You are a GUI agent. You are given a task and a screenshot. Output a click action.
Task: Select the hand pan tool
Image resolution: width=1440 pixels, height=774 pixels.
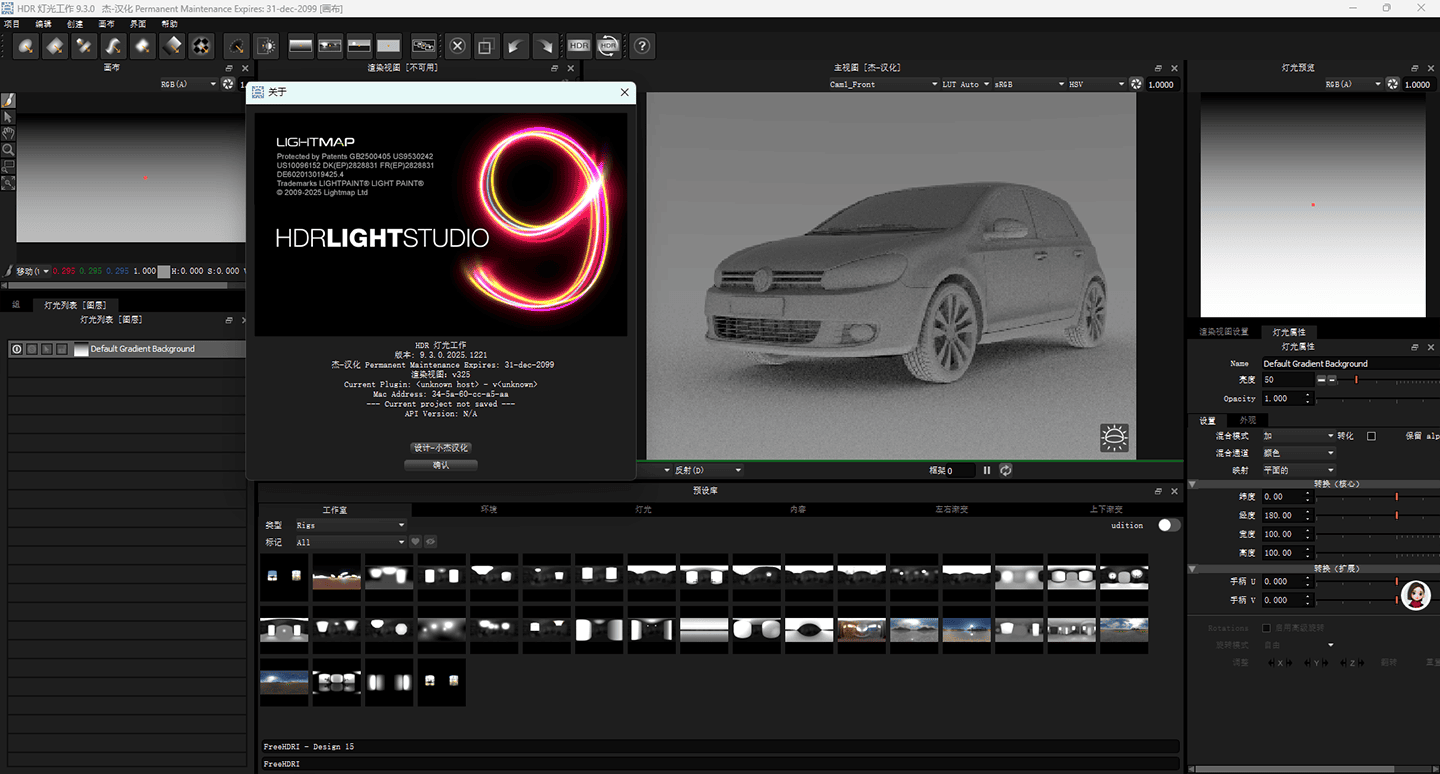click(x=8, y=133)
